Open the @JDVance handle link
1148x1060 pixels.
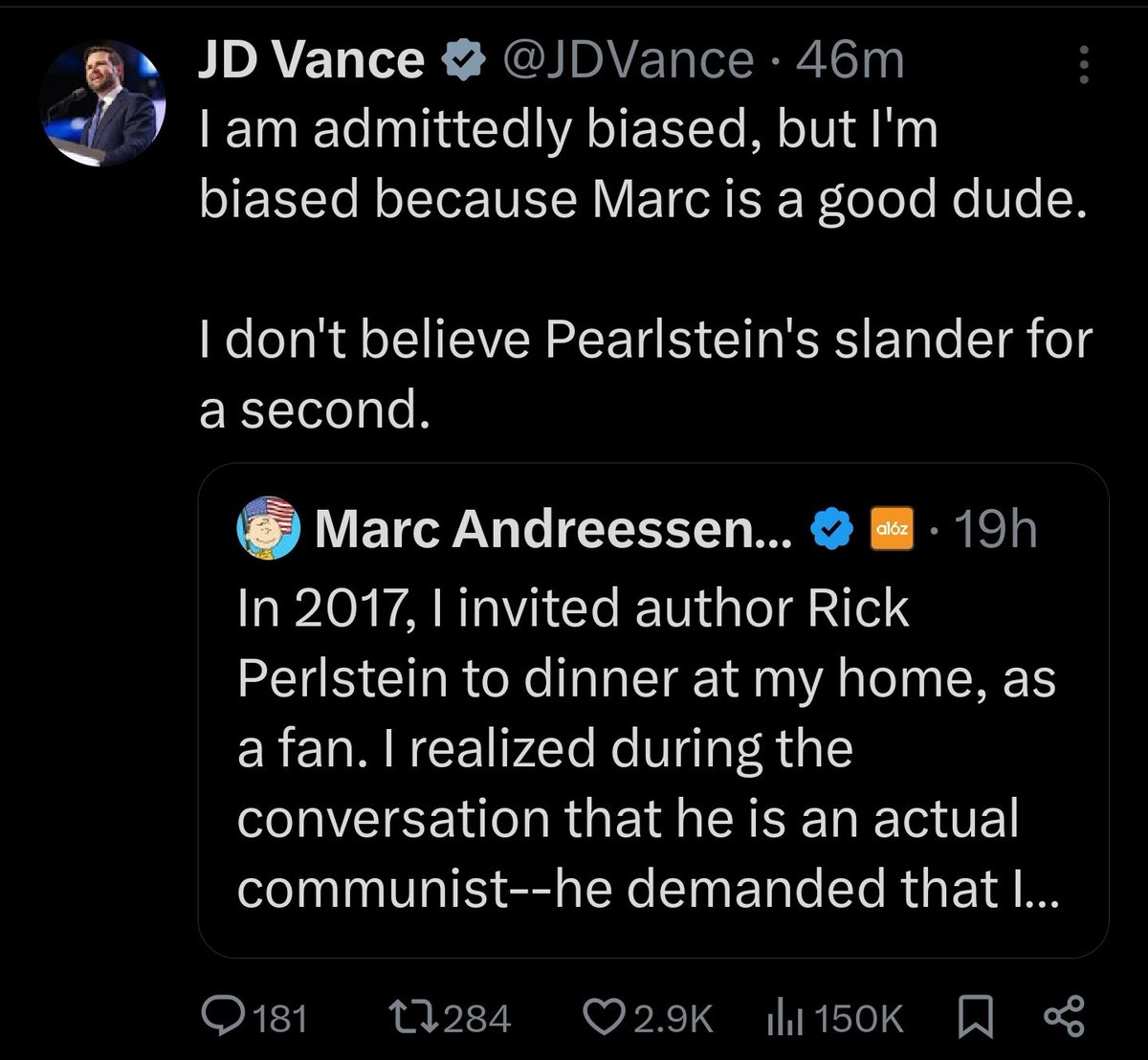[x=626, y=61]
